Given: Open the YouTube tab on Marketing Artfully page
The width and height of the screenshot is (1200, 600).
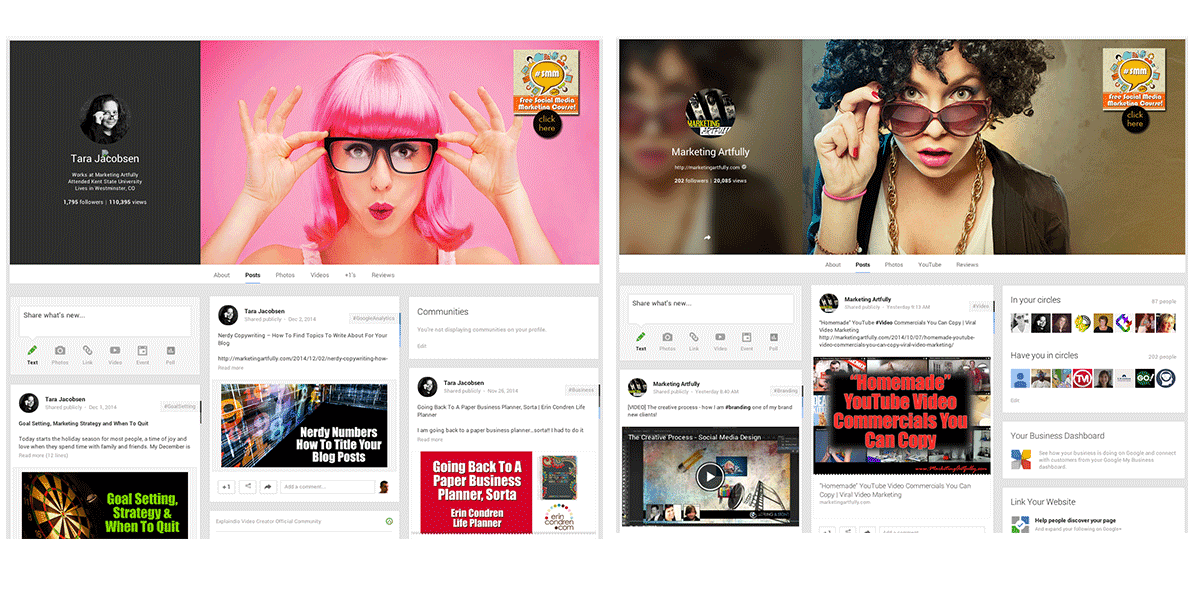Looking at the screenshot, I should pyautogui.click(x=930, y=265).
